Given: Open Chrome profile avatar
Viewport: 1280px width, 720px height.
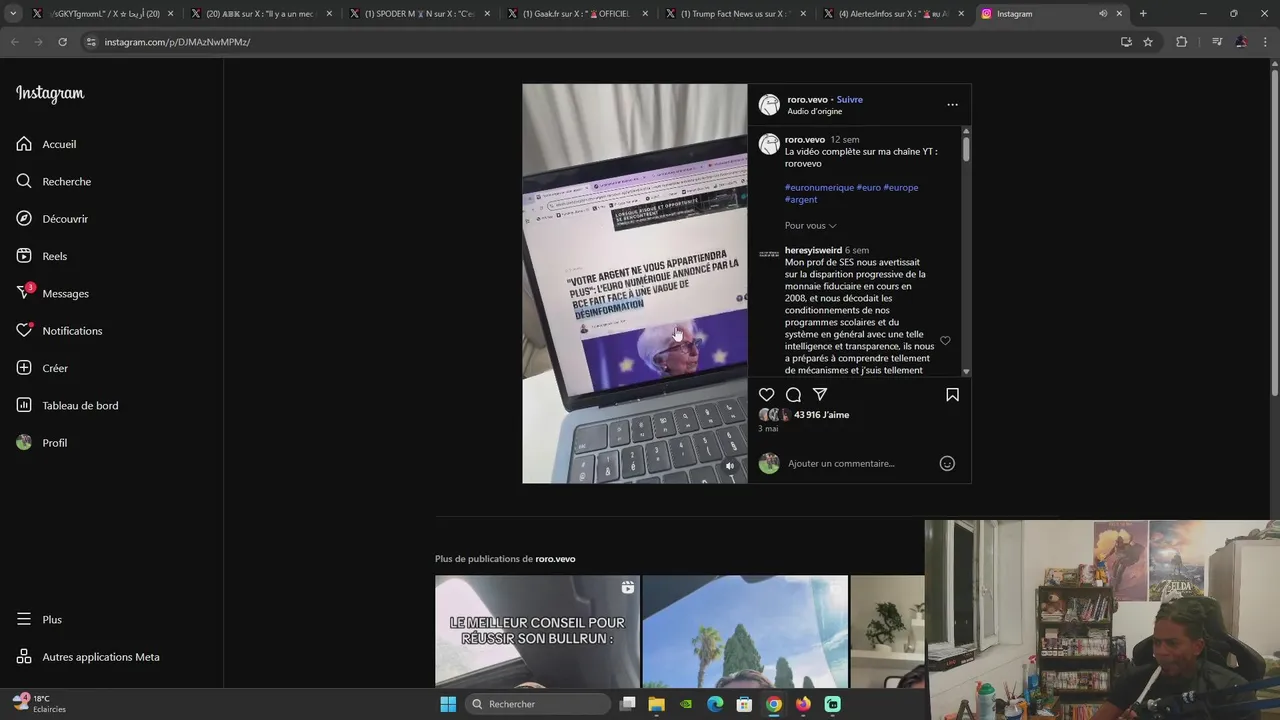Looking at the screenshot, I should click(1241, 42).
